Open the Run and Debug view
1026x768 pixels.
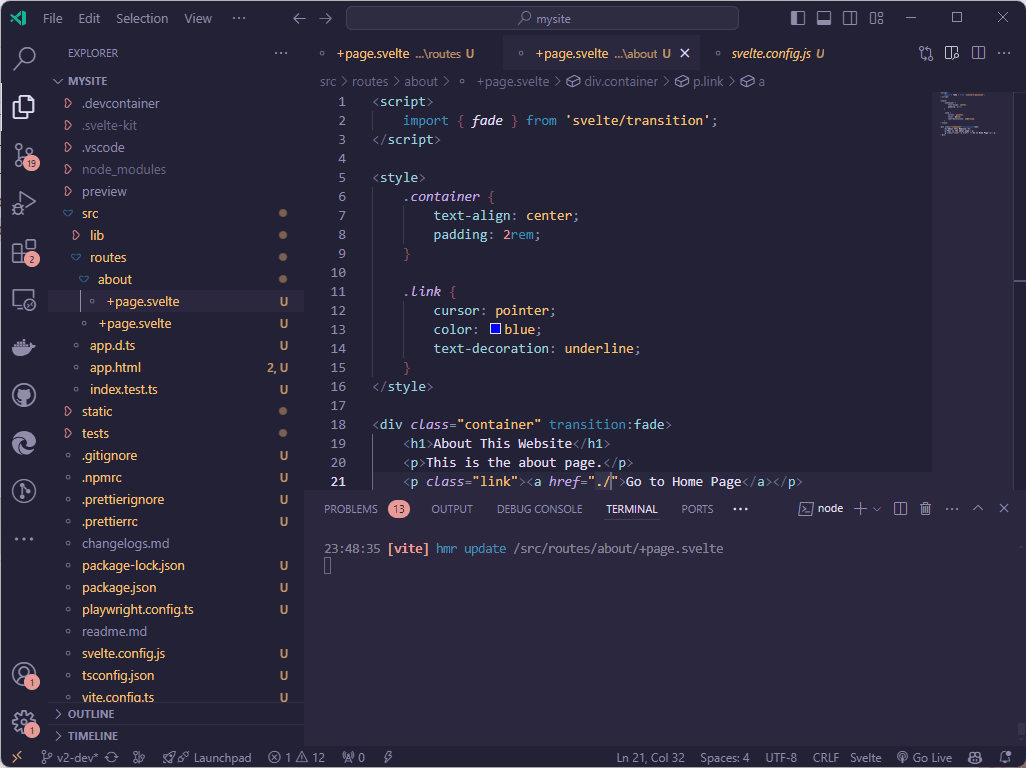pyautogui.click(x=24, y=204)
